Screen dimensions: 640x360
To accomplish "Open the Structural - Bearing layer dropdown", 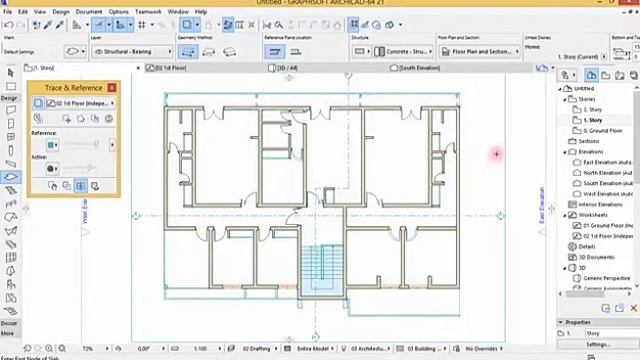I will (133, 52).
